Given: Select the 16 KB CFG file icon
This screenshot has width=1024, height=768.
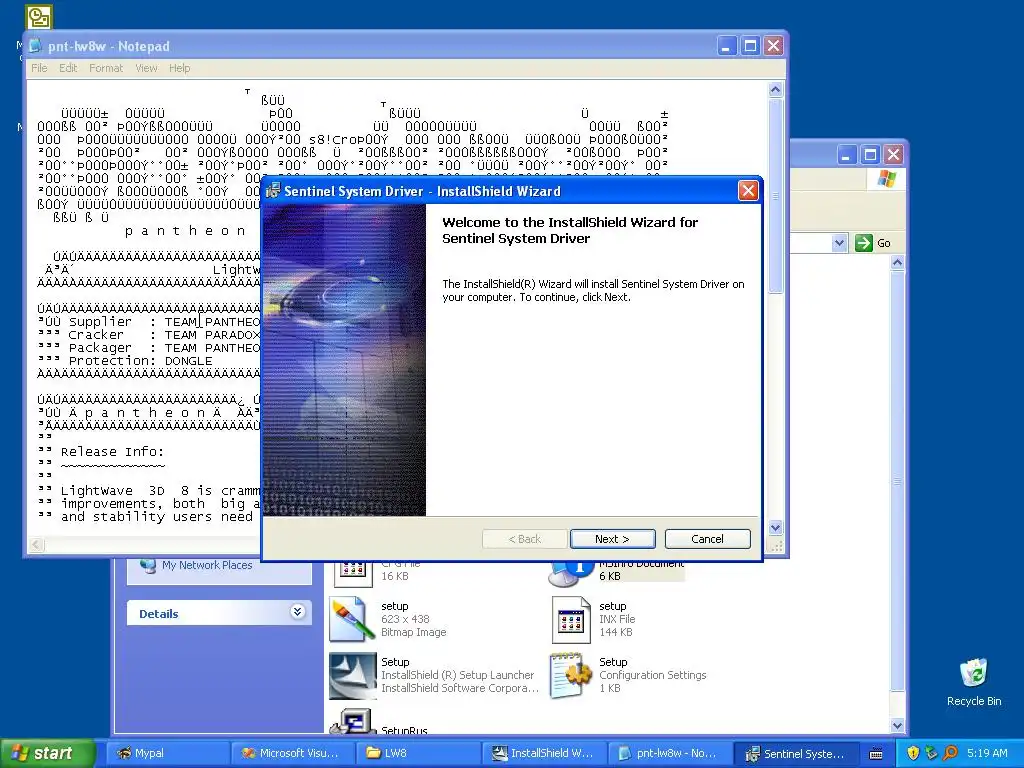Looking at the screenshot, I should pyautogui.click(x=353, y=573).
